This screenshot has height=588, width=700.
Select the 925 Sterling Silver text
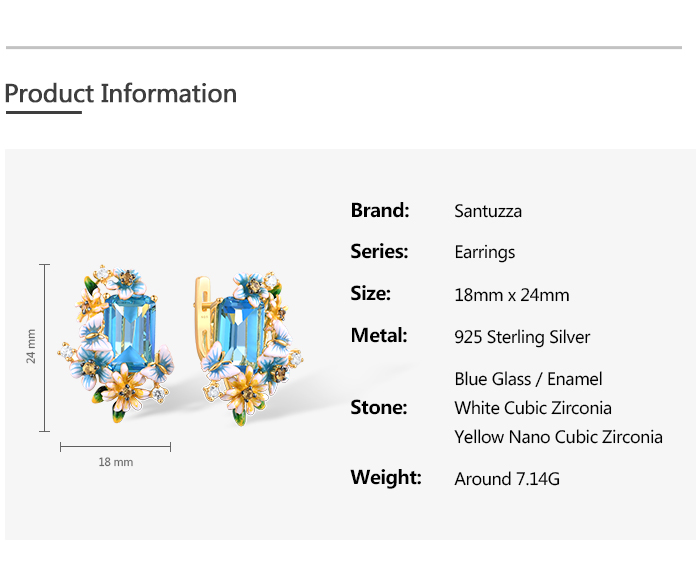(x=522, y=337)
